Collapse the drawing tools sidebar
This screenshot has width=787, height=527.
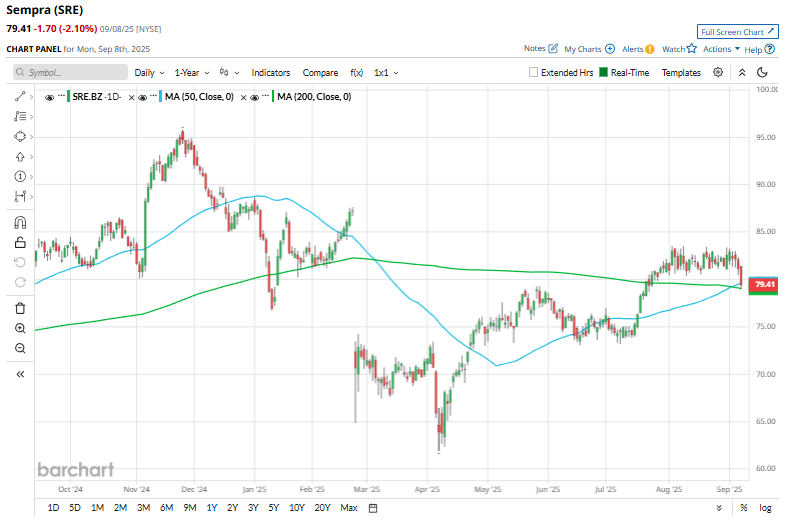coord(20,374)
